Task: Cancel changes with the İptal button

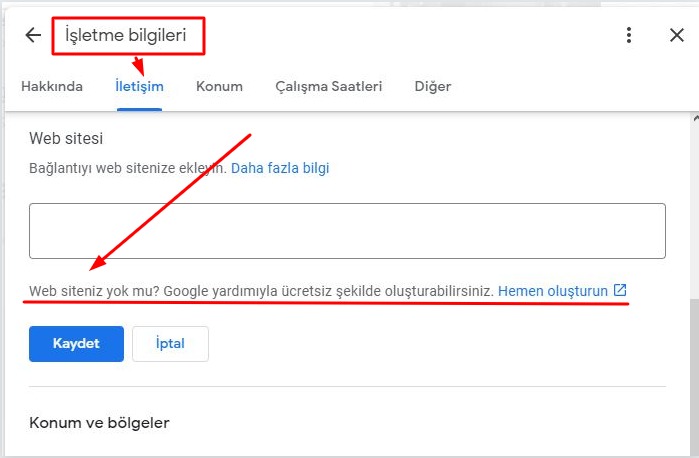Action: click(170, 343)
